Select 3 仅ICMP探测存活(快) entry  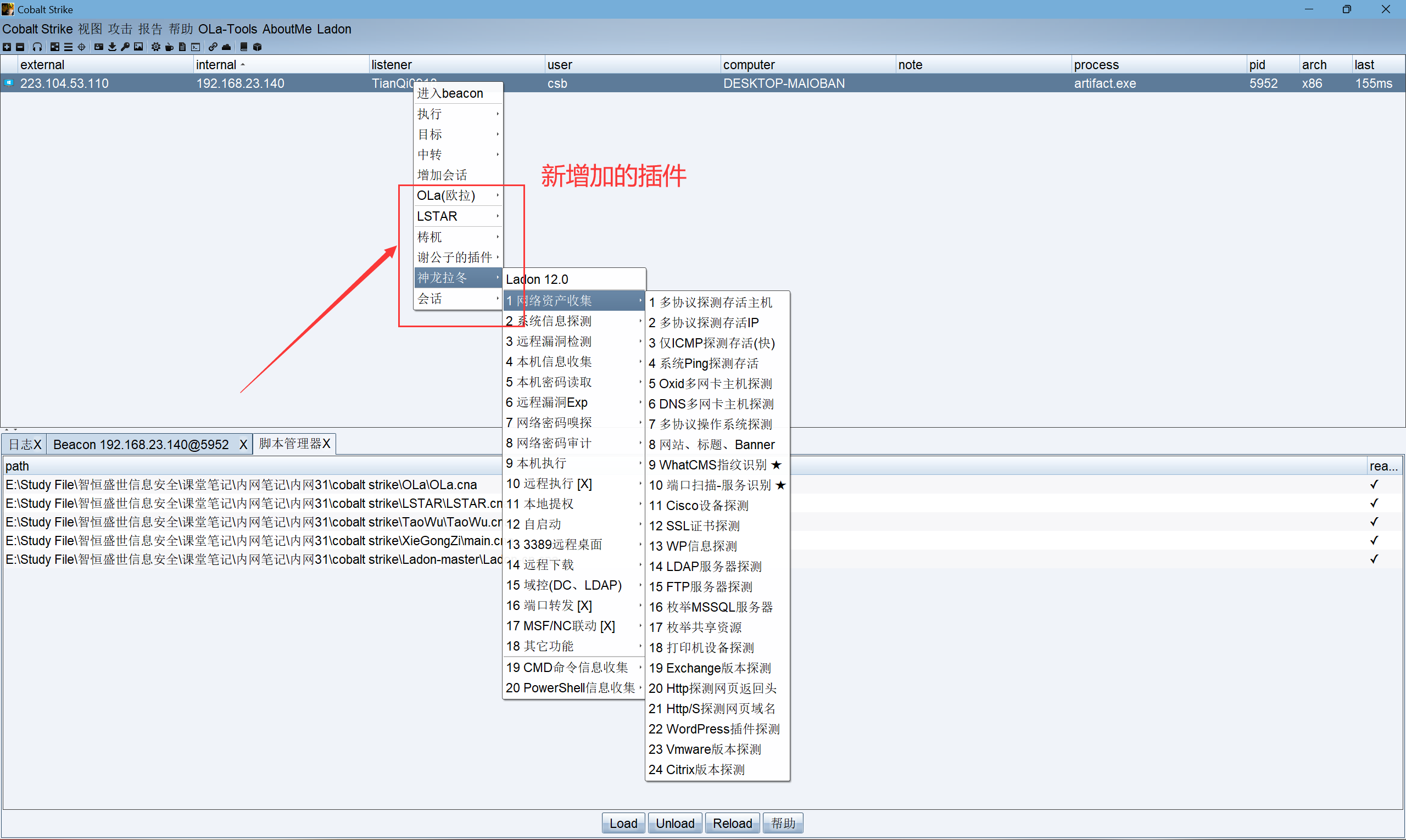(717, 343)
